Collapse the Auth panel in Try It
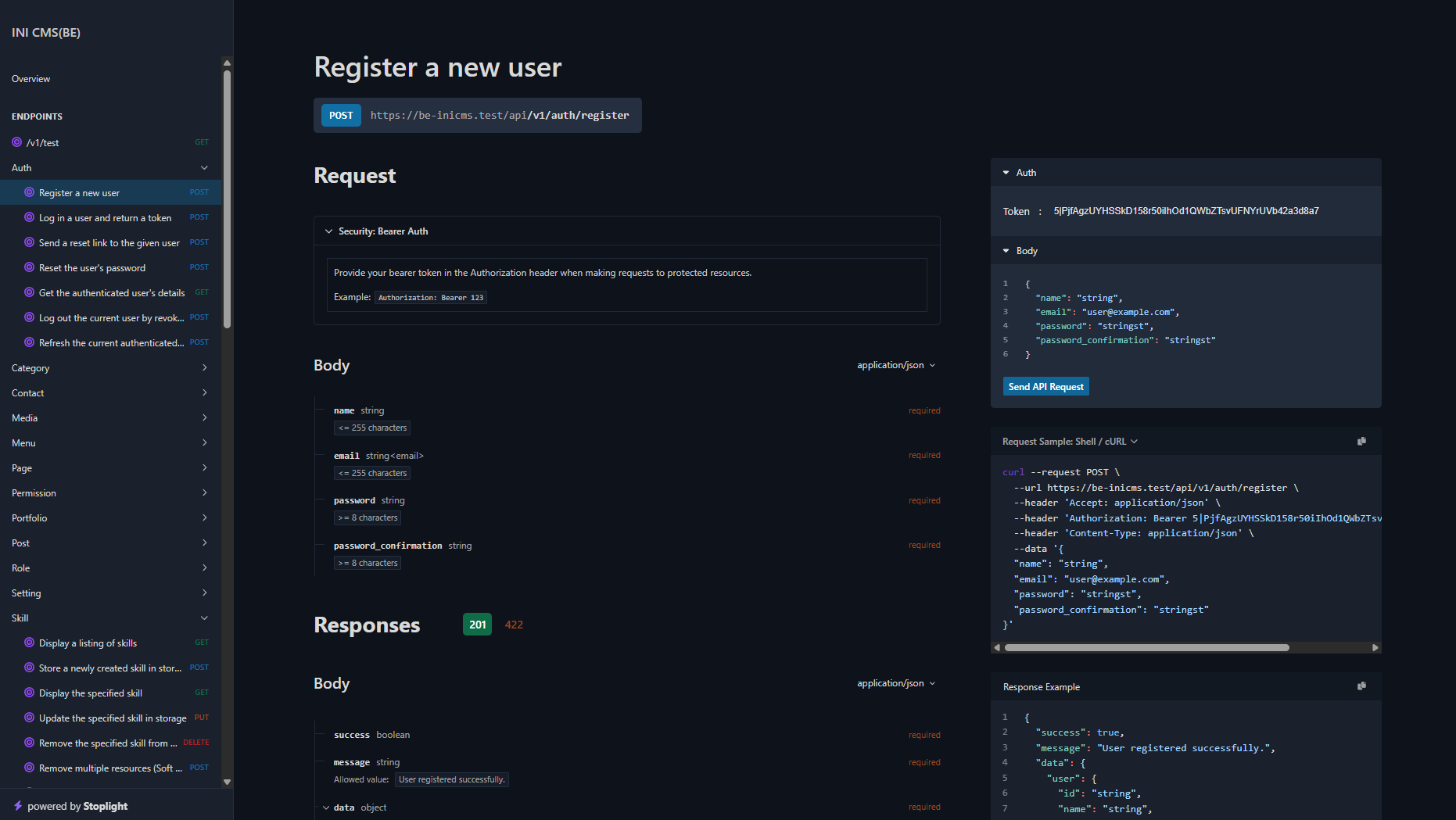Image resolution: width=1456 pixels, height=820 pixels. click(1006, 173)
